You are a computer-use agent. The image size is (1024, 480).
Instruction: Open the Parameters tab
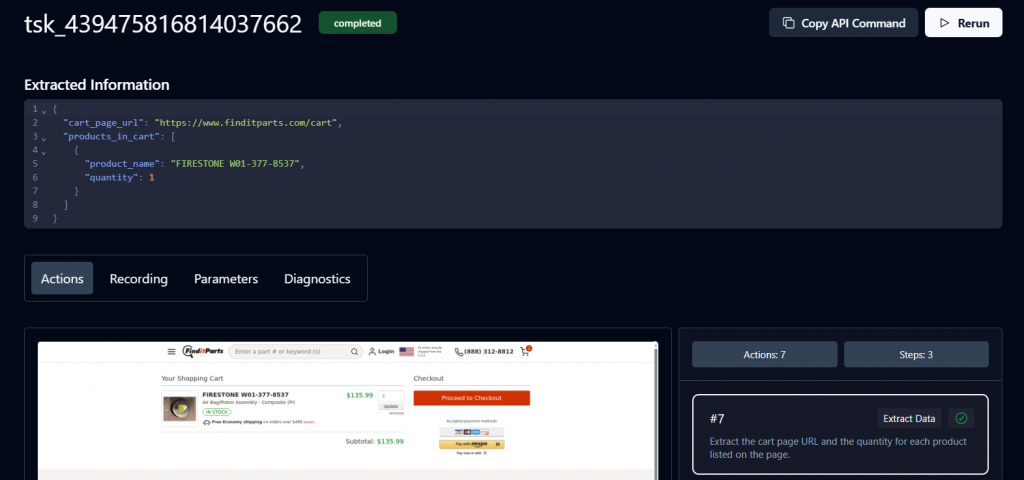pyautogui.click(x=226, y=279)
